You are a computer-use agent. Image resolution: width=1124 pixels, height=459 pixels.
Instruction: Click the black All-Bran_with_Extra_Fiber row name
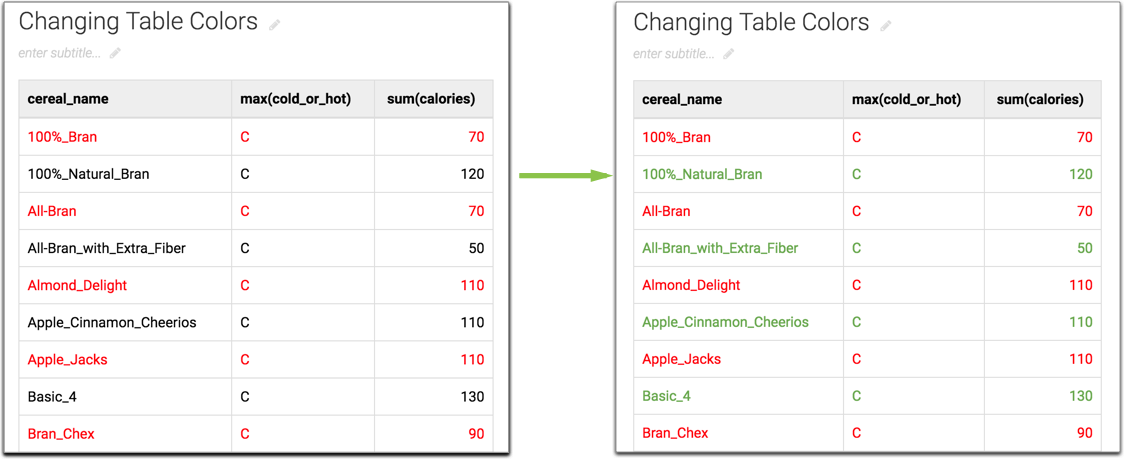(x=106, y=248)
